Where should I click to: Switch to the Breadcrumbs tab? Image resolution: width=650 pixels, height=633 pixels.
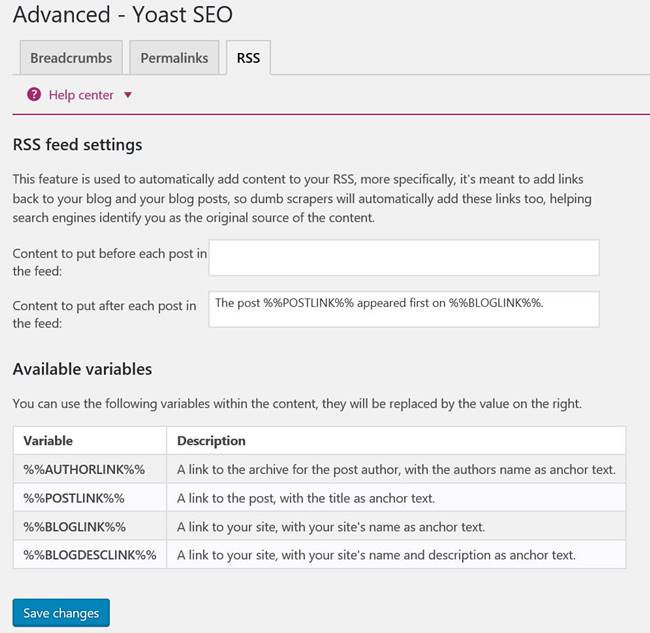[71, 58]
